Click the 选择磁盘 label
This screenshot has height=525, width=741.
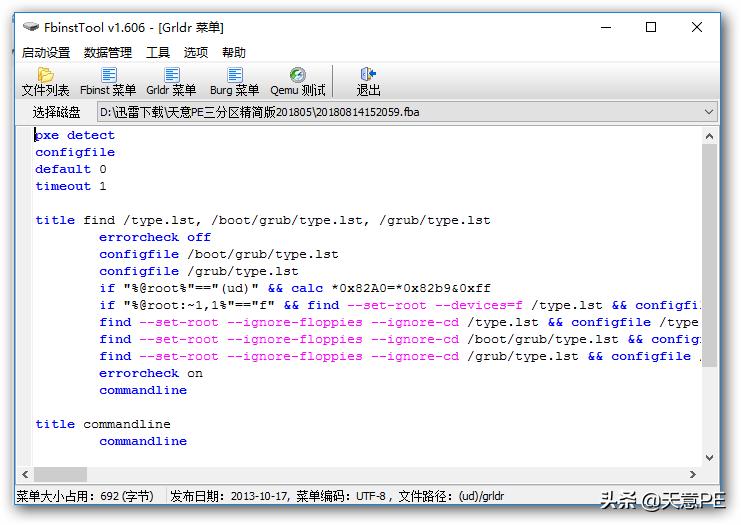coord(56,112)
